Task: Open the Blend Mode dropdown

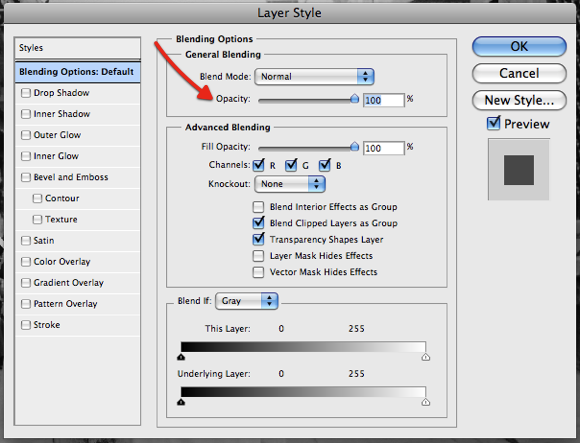Action: [x=314, y=77]
